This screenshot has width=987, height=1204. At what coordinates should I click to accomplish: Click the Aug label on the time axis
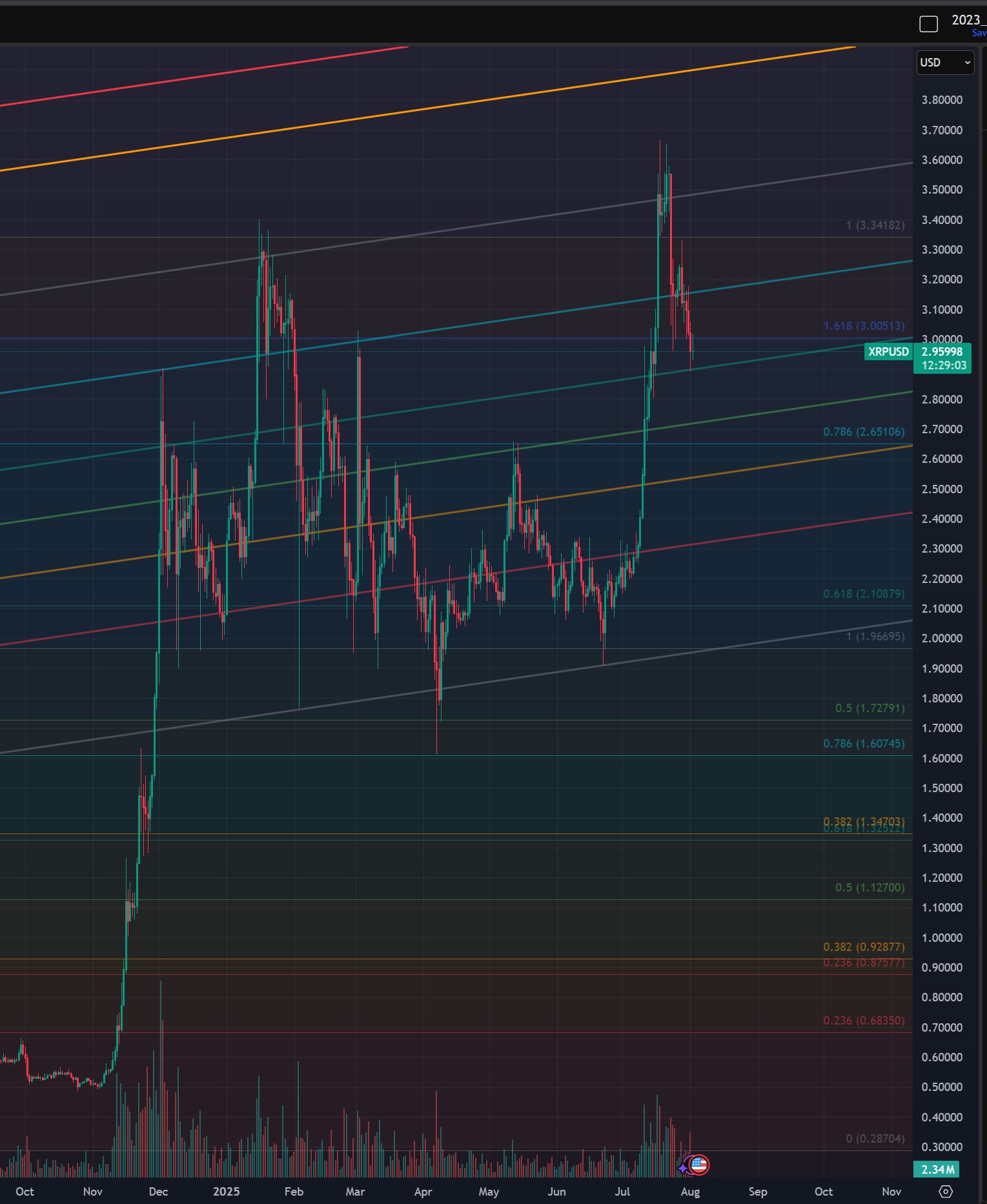click(x=690, y=1192)
